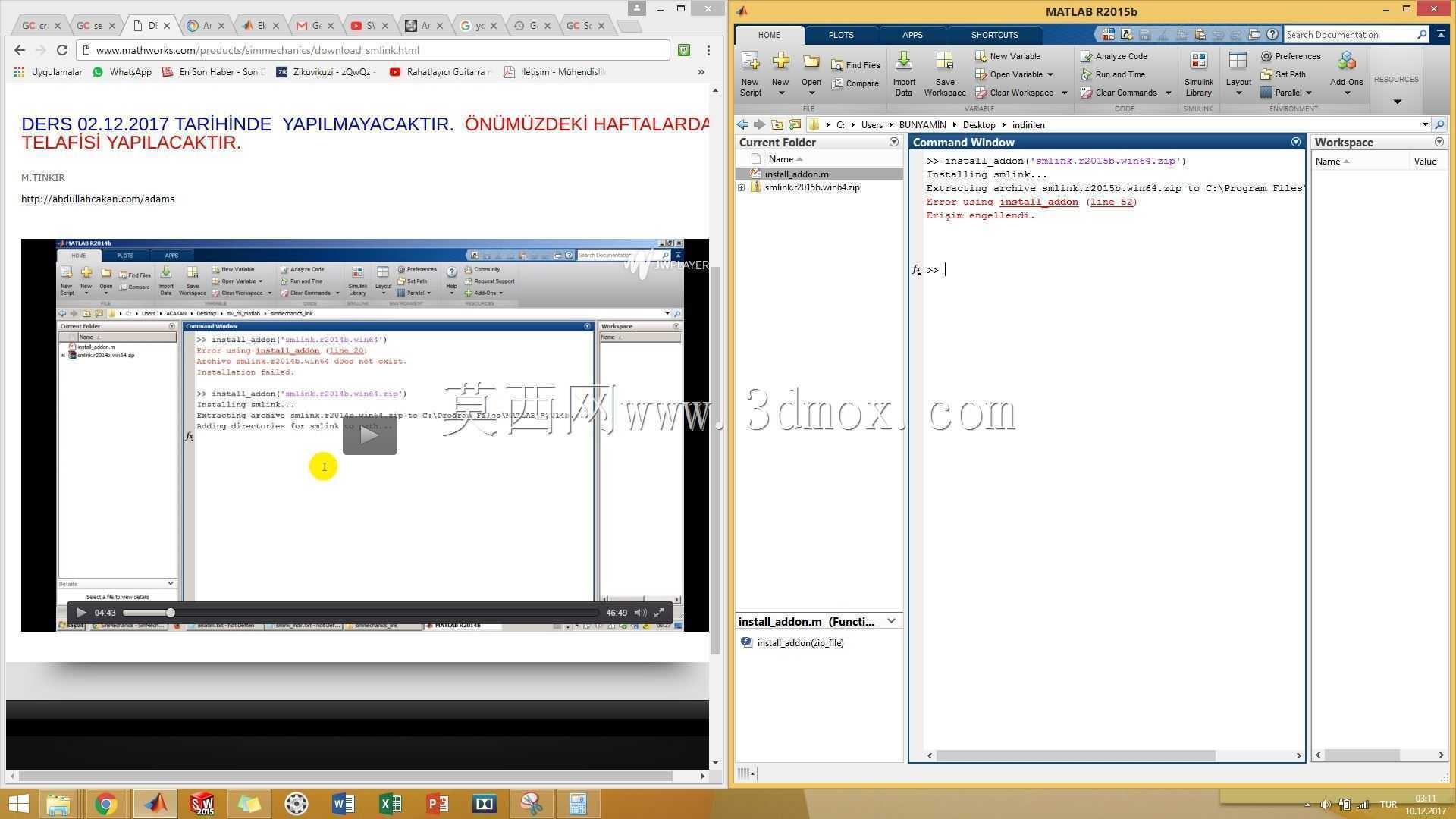Search the current folder in MATLAB
The width and height of the screenshot is (1456, 819).
[x=1439, y=124]
